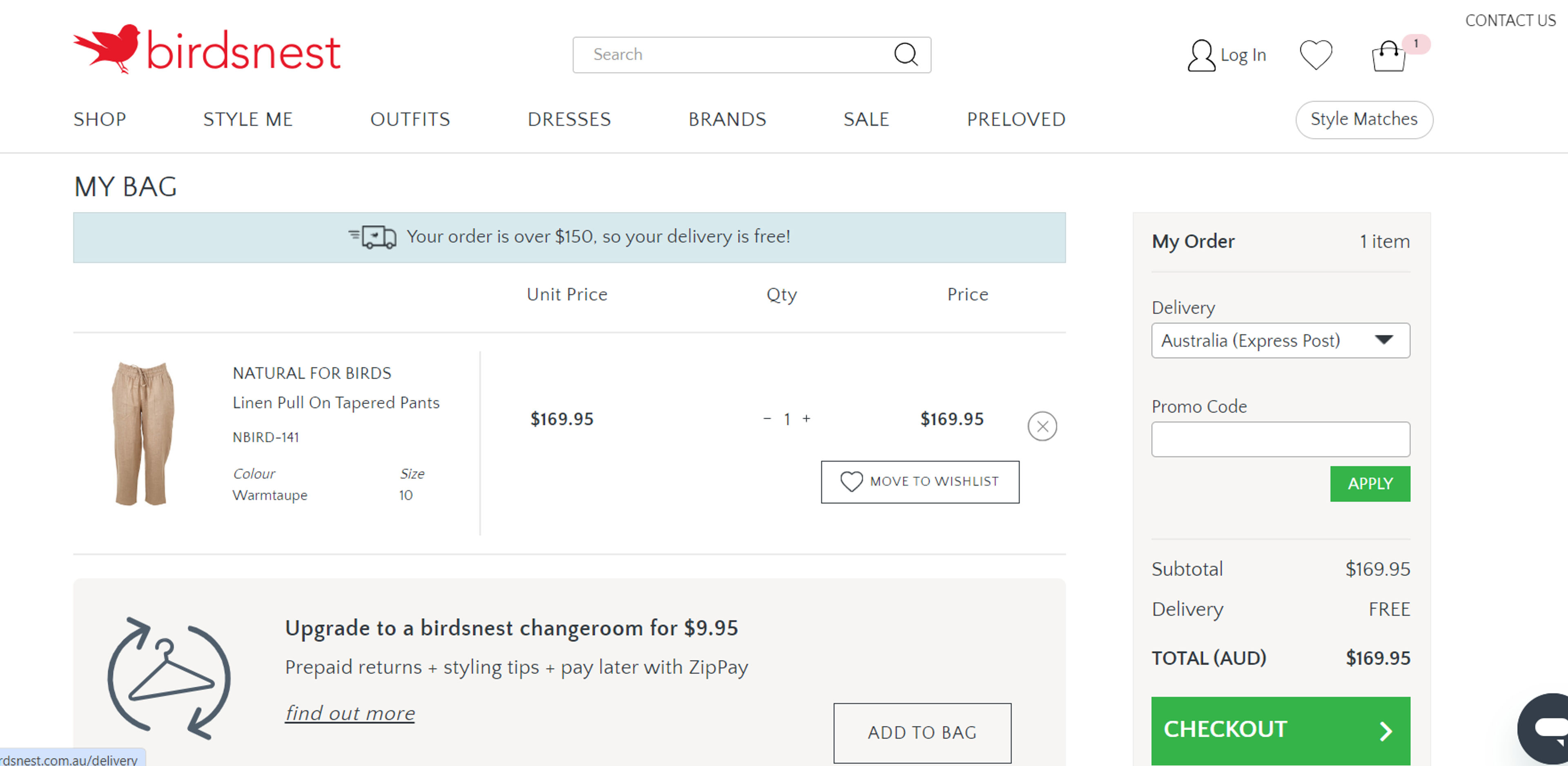Open the STYLE ME menu
This screenshot has width=1568, height=766.
pos(248,119)
